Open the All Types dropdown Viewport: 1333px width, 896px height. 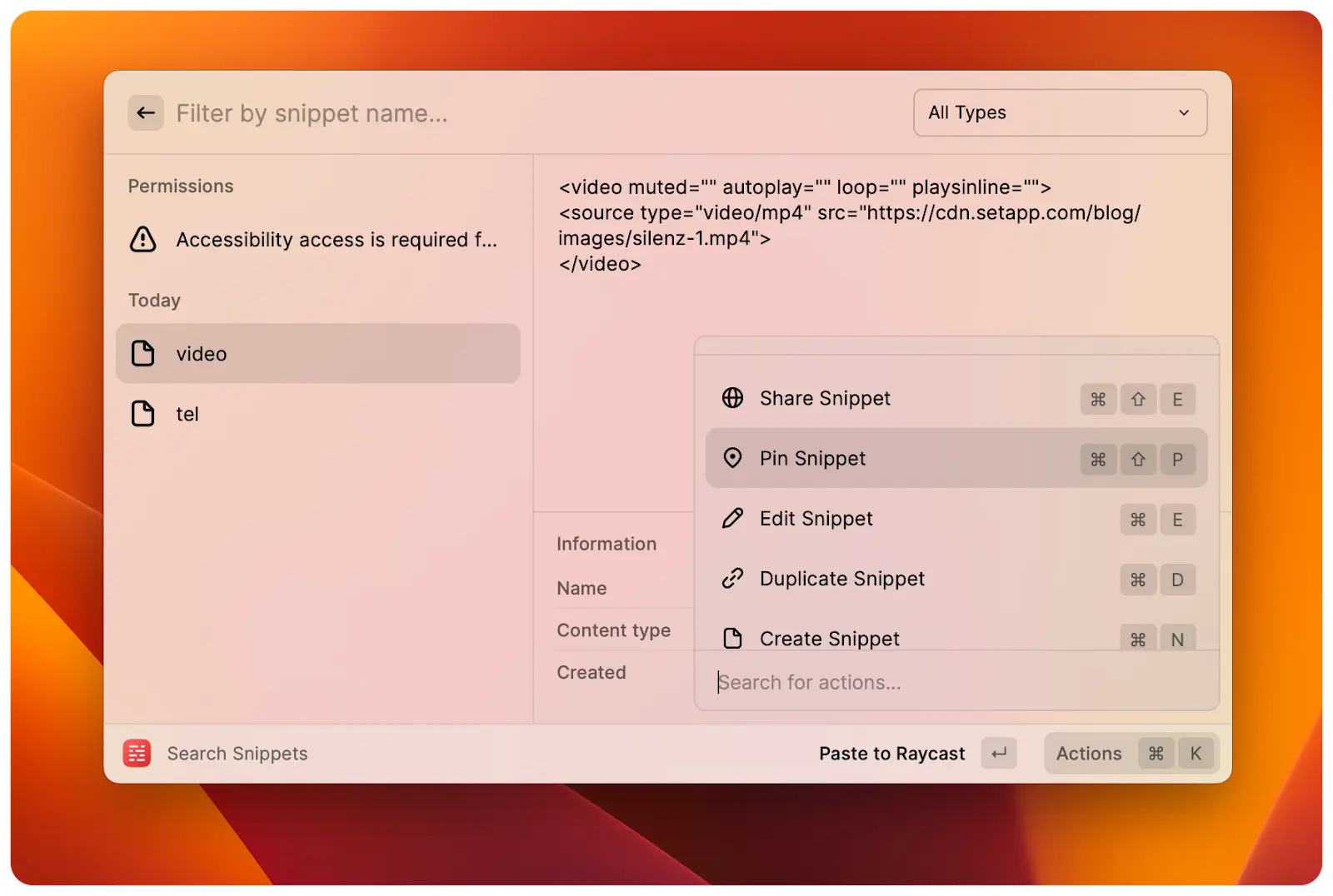click(x=1060, y=112)
